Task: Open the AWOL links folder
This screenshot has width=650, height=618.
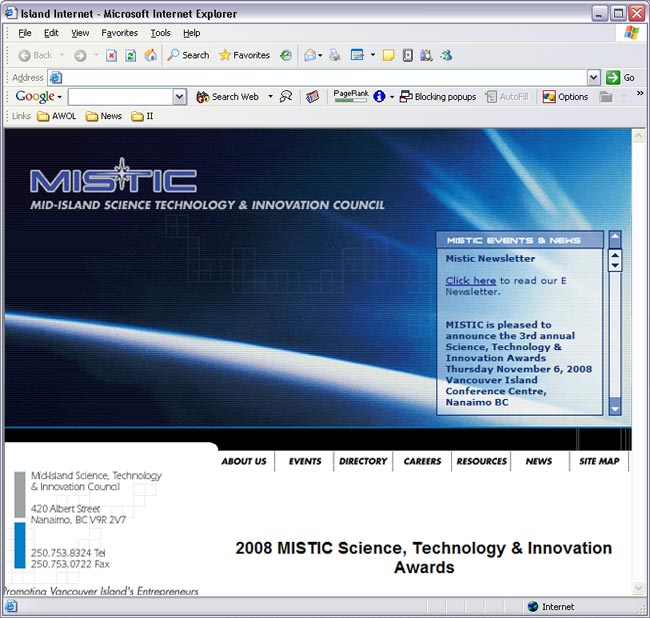Action: pos(56,116)
